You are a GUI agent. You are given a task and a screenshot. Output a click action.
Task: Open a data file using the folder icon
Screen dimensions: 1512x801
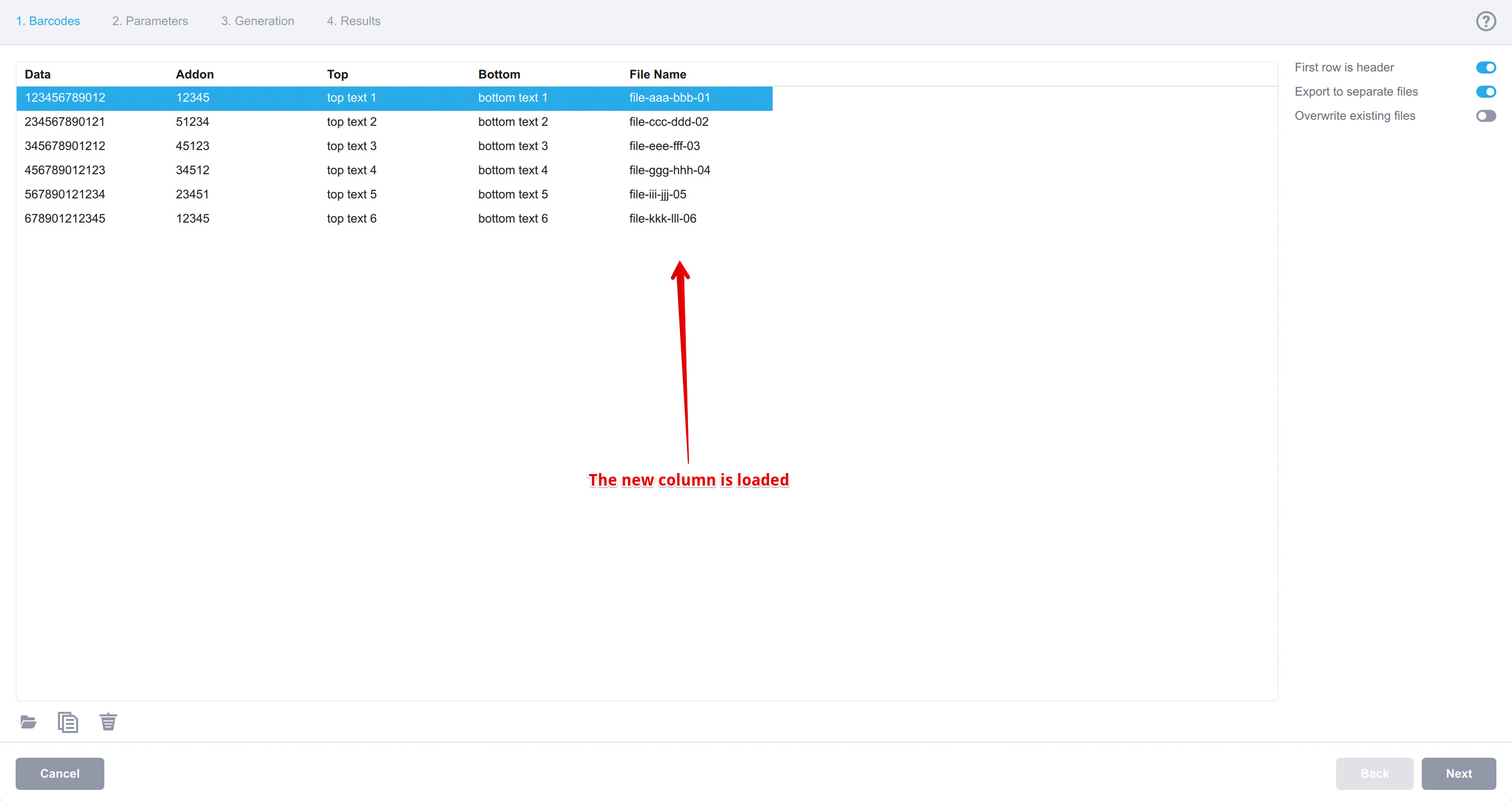[28, 721]
